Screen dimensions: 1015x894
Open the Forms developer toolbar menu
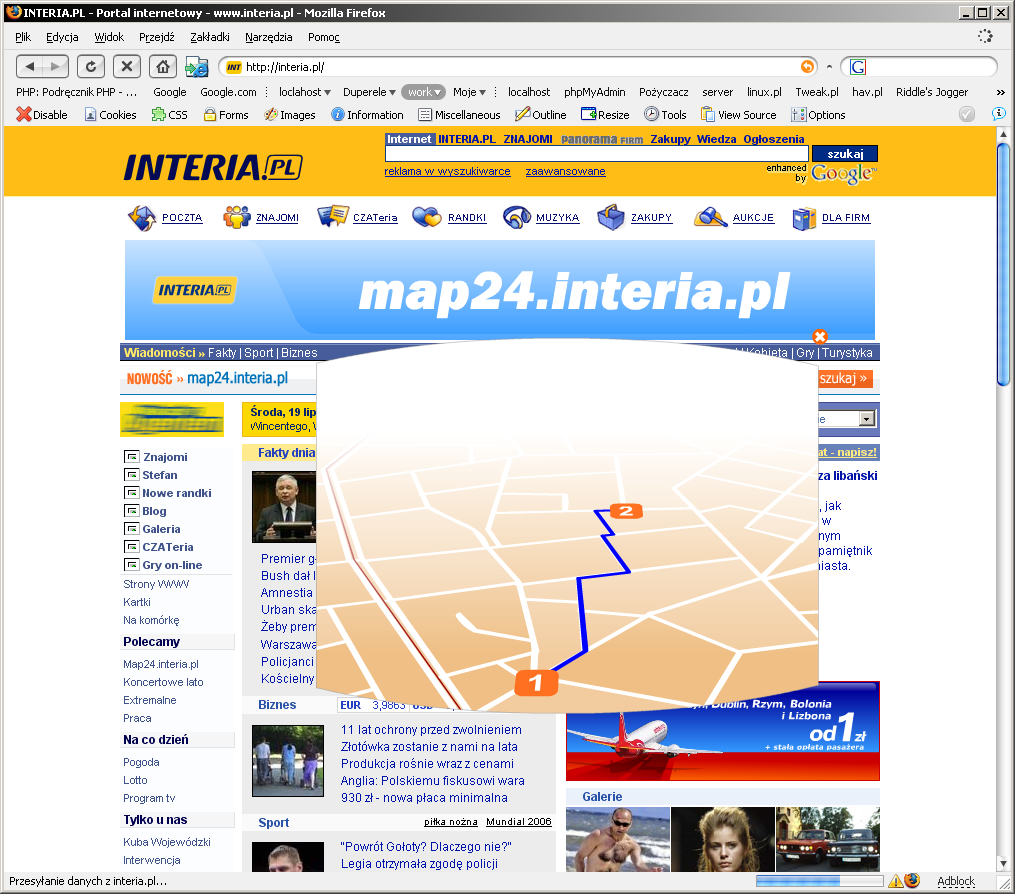(x=226, y=115)
